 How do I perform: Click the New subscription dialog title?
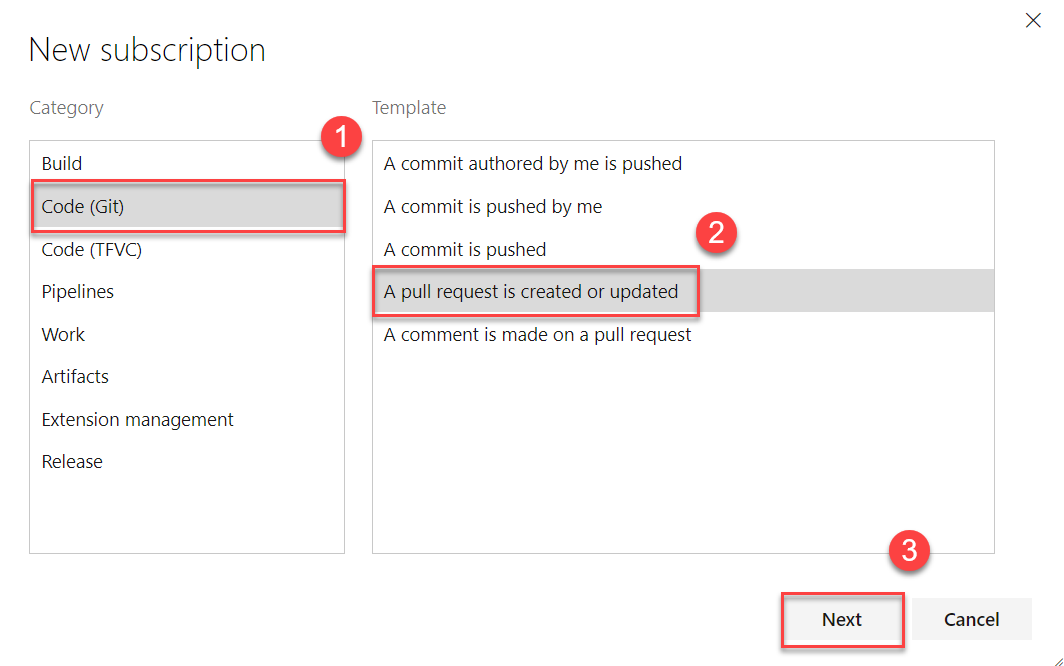pyautogui.click(x=146, y=50)
